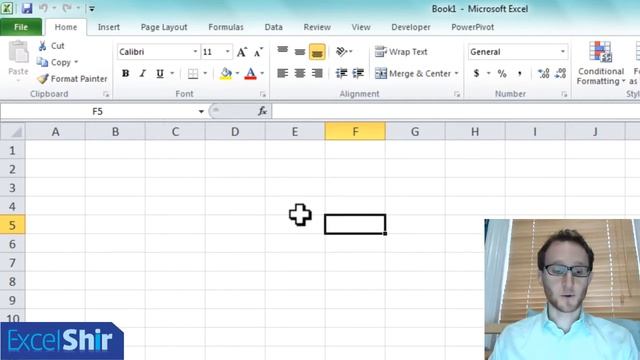Viewport: 640px width, 360px height.
Task: Apply red font color
Action: point(250,73)
